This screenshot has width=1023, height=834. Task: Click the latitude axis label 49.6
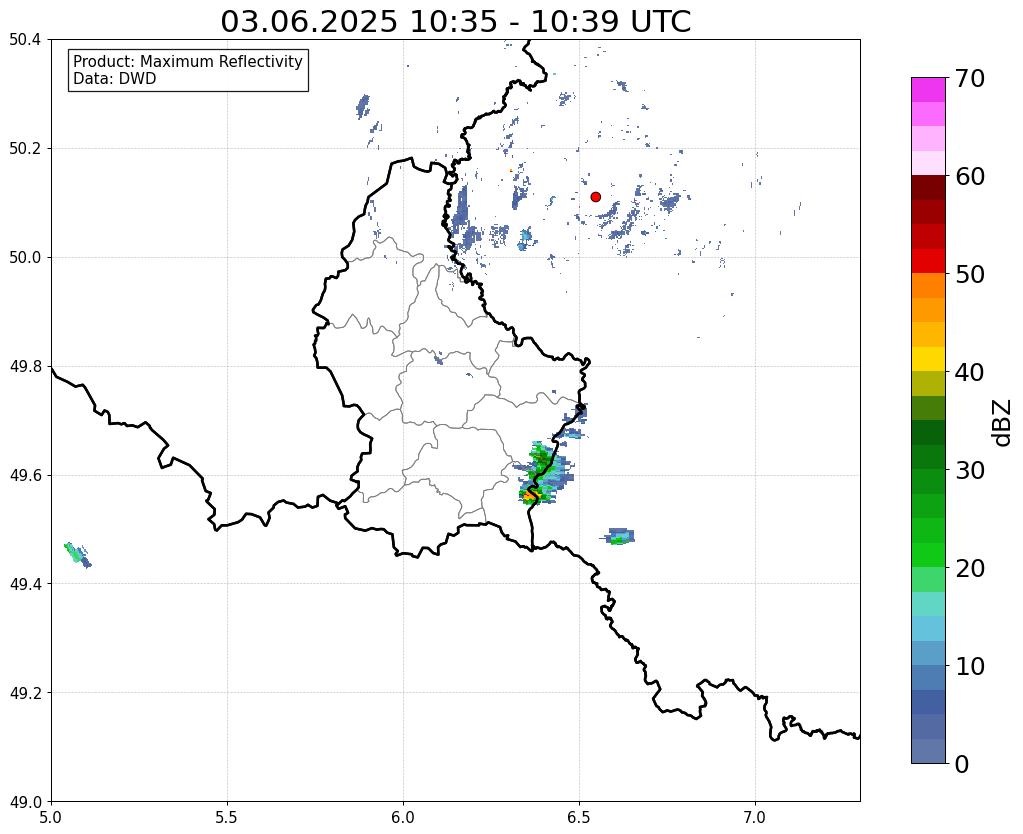[x=25, y=475]
